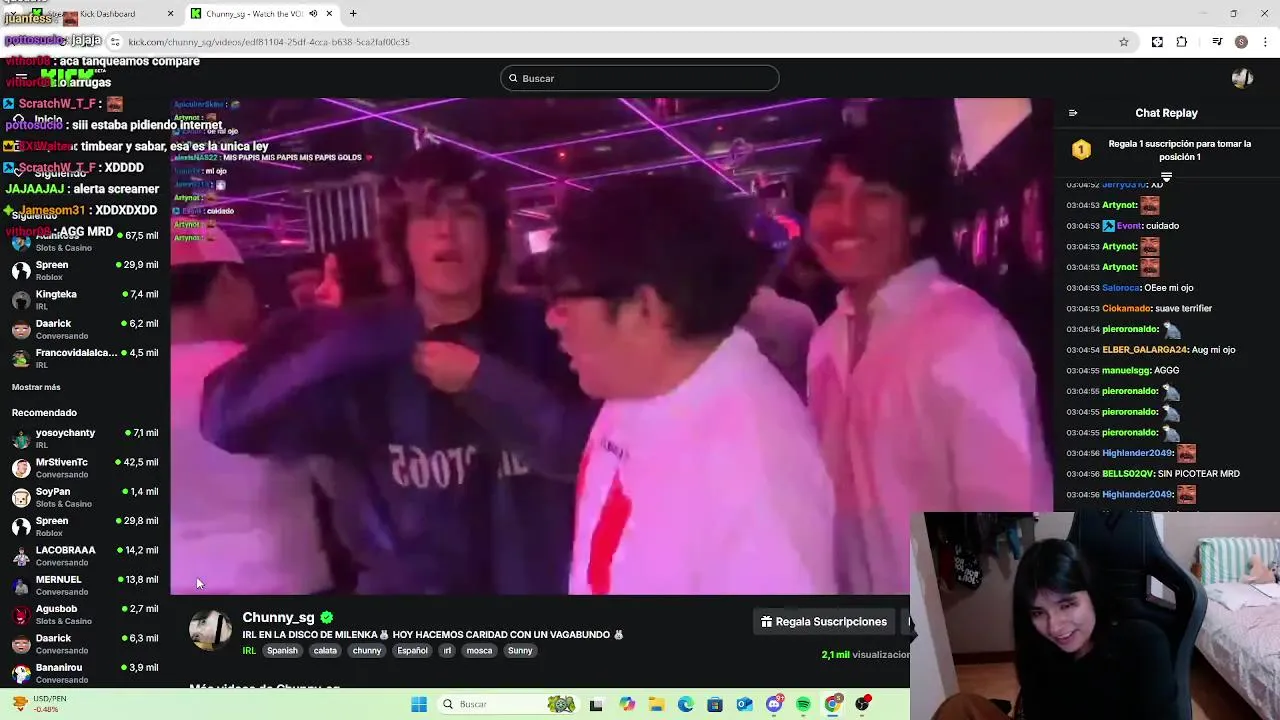Open the USD/PEN taskbar widget

(x=40, y=704)
